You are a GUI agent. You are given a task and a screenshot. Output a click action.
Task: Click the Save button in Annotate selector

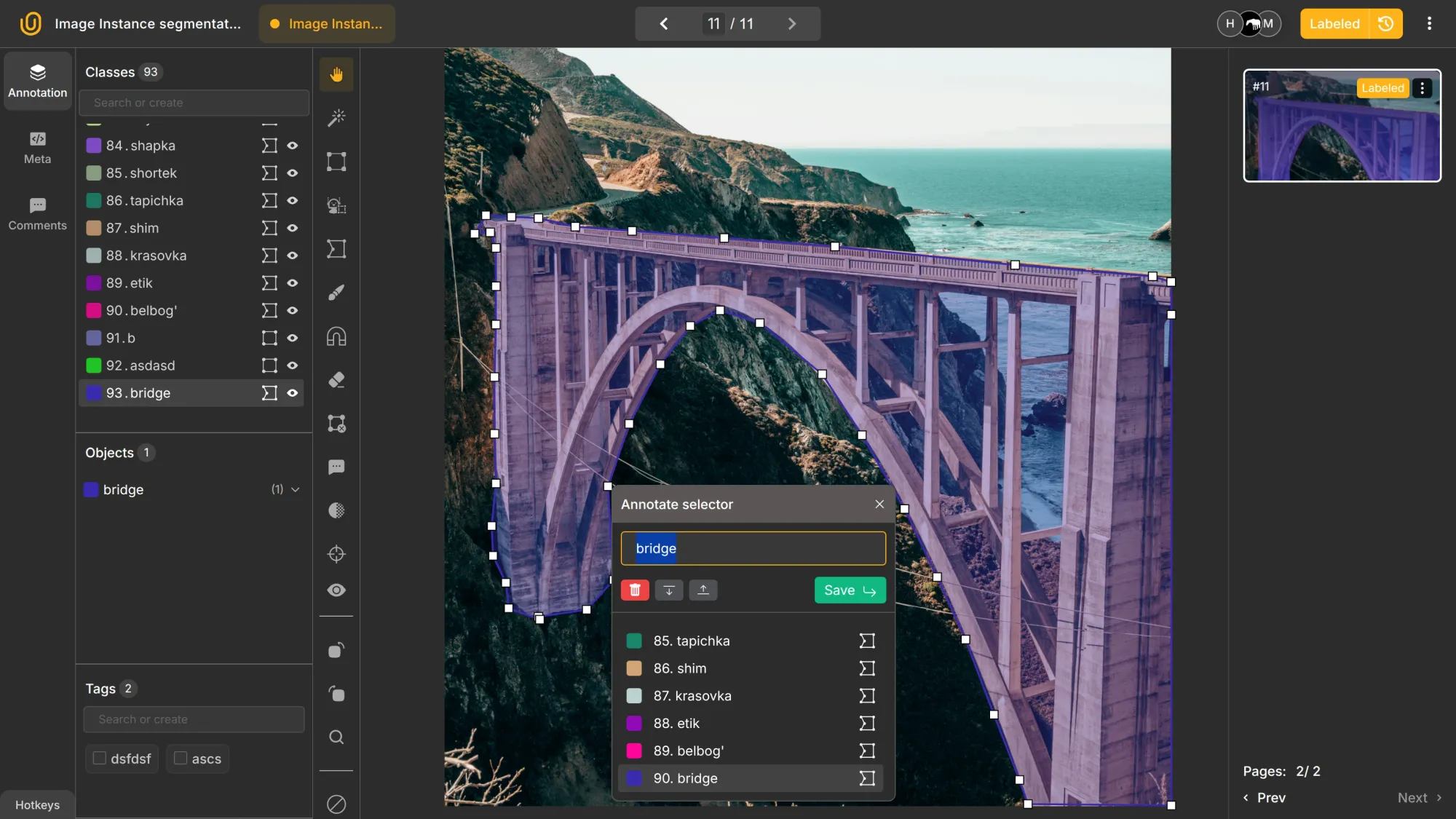point(849,590)
